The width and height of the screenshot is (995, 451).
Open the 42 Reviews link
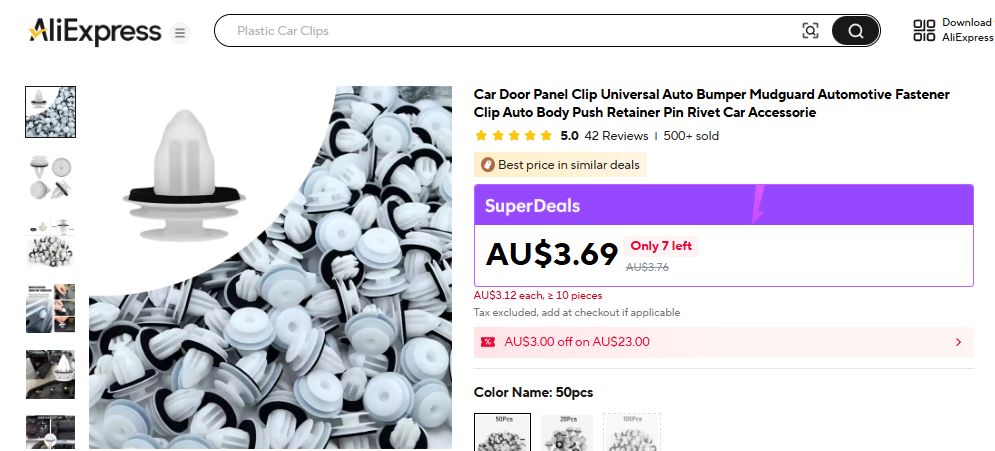click(x=616, y=136)
